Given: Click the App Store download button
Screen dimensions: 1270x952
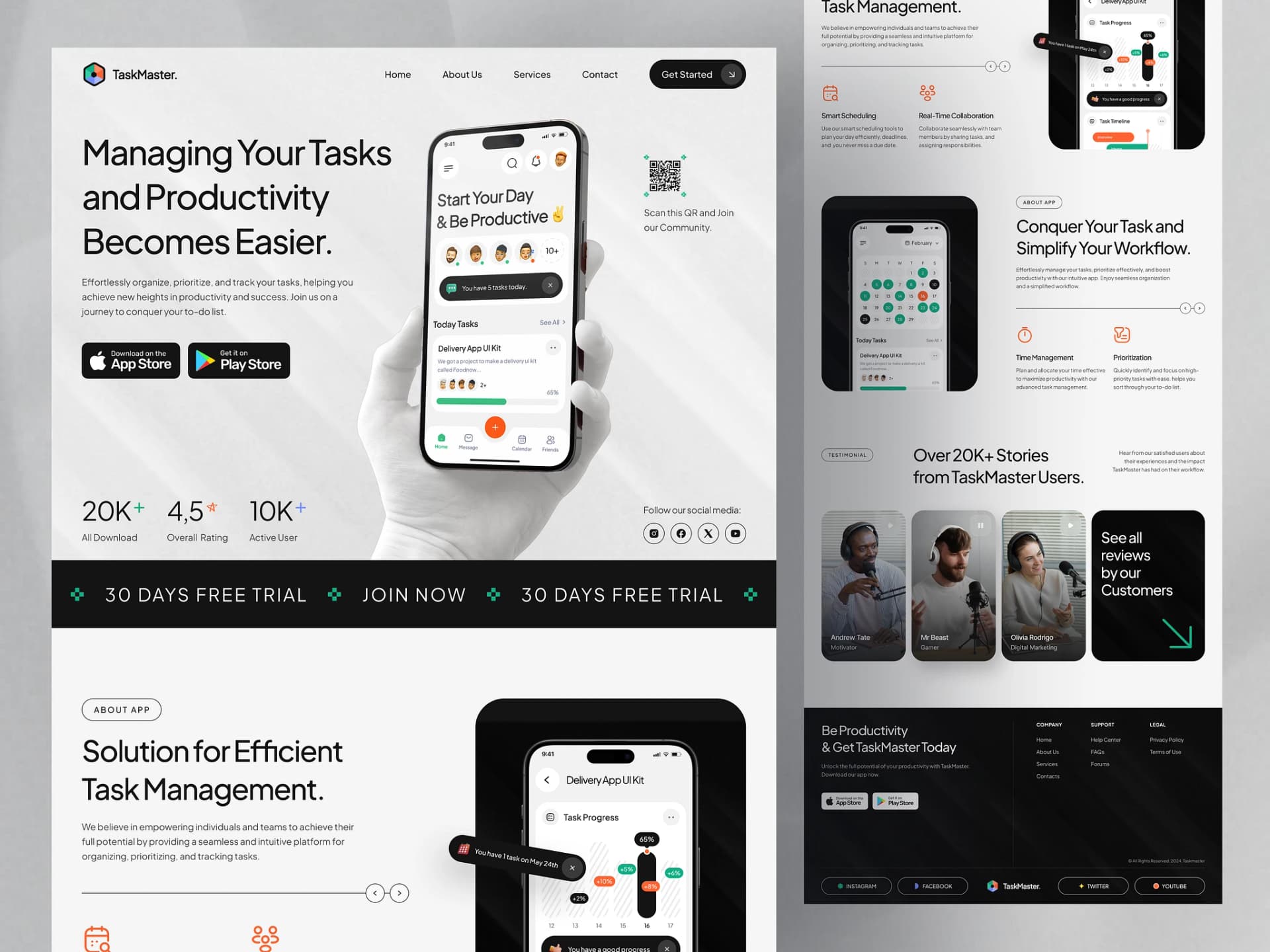Looking at the screenshot, I should coord(132,360).
